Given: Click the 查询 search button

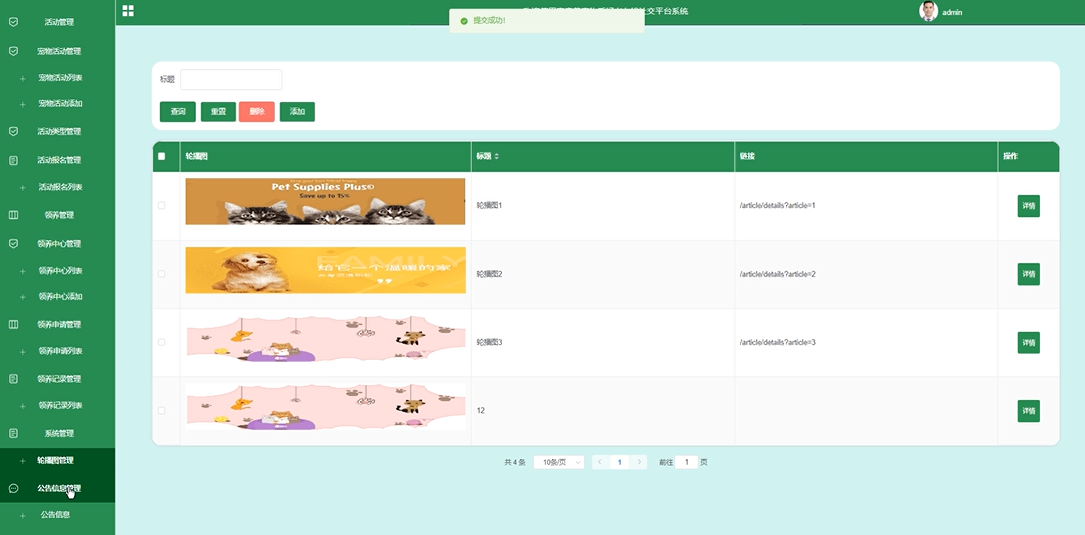Looking at the screenshot, I should click(178, 111).
